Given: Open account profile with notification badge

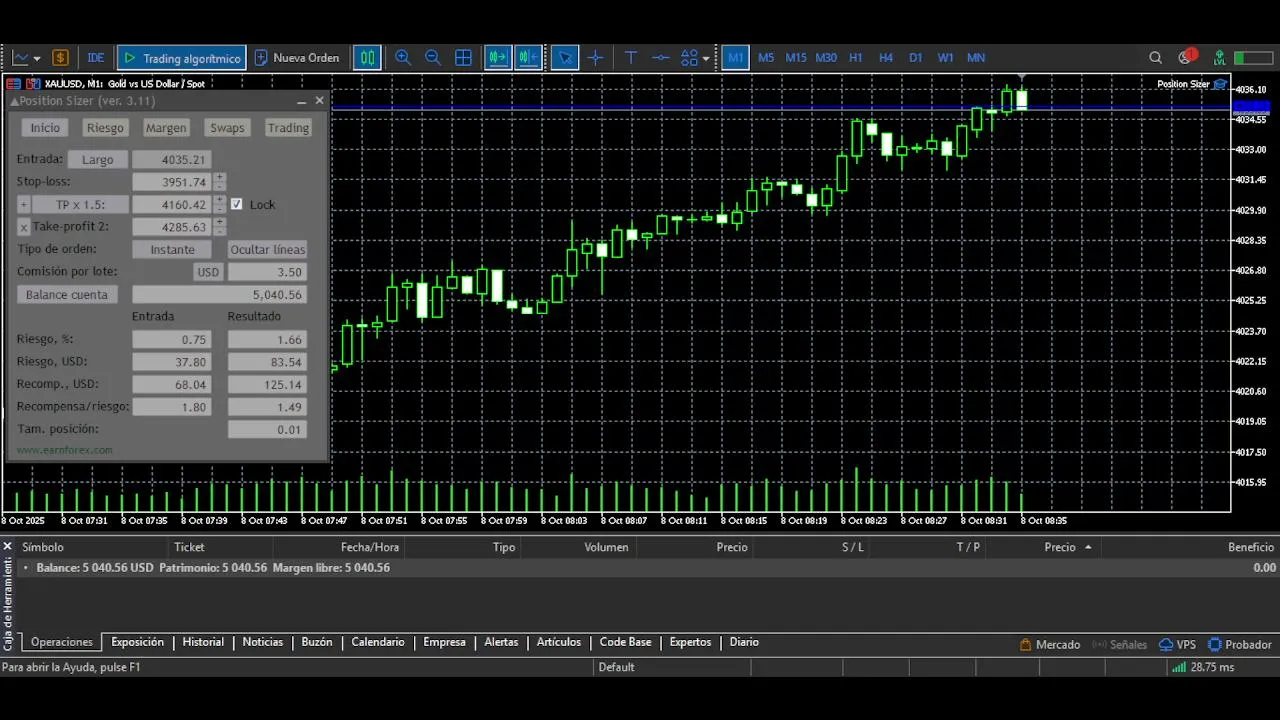Looking at the screenshot, I should point(1187,57).
